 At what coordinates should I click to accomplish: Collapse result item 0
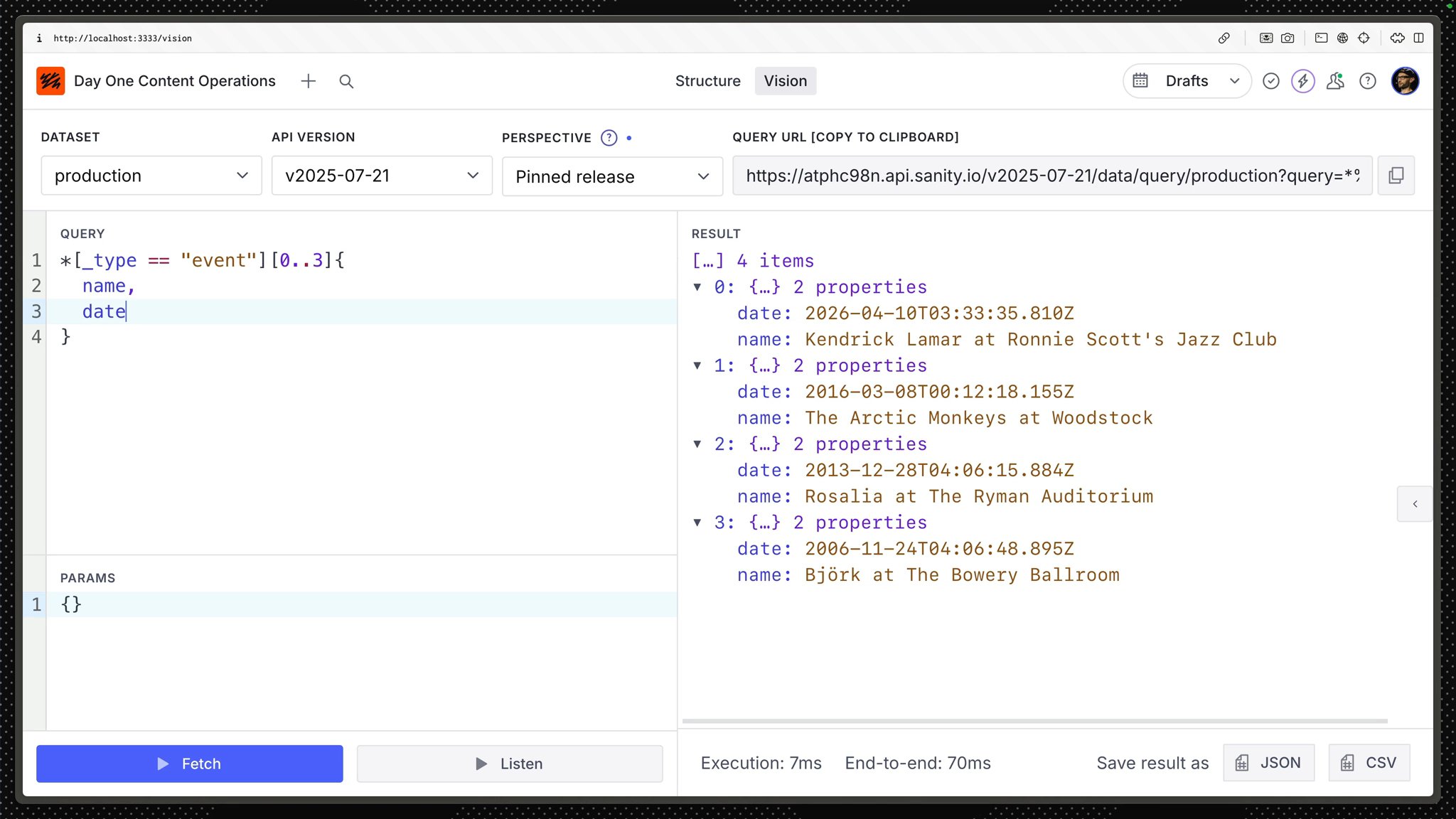(697, 287)
